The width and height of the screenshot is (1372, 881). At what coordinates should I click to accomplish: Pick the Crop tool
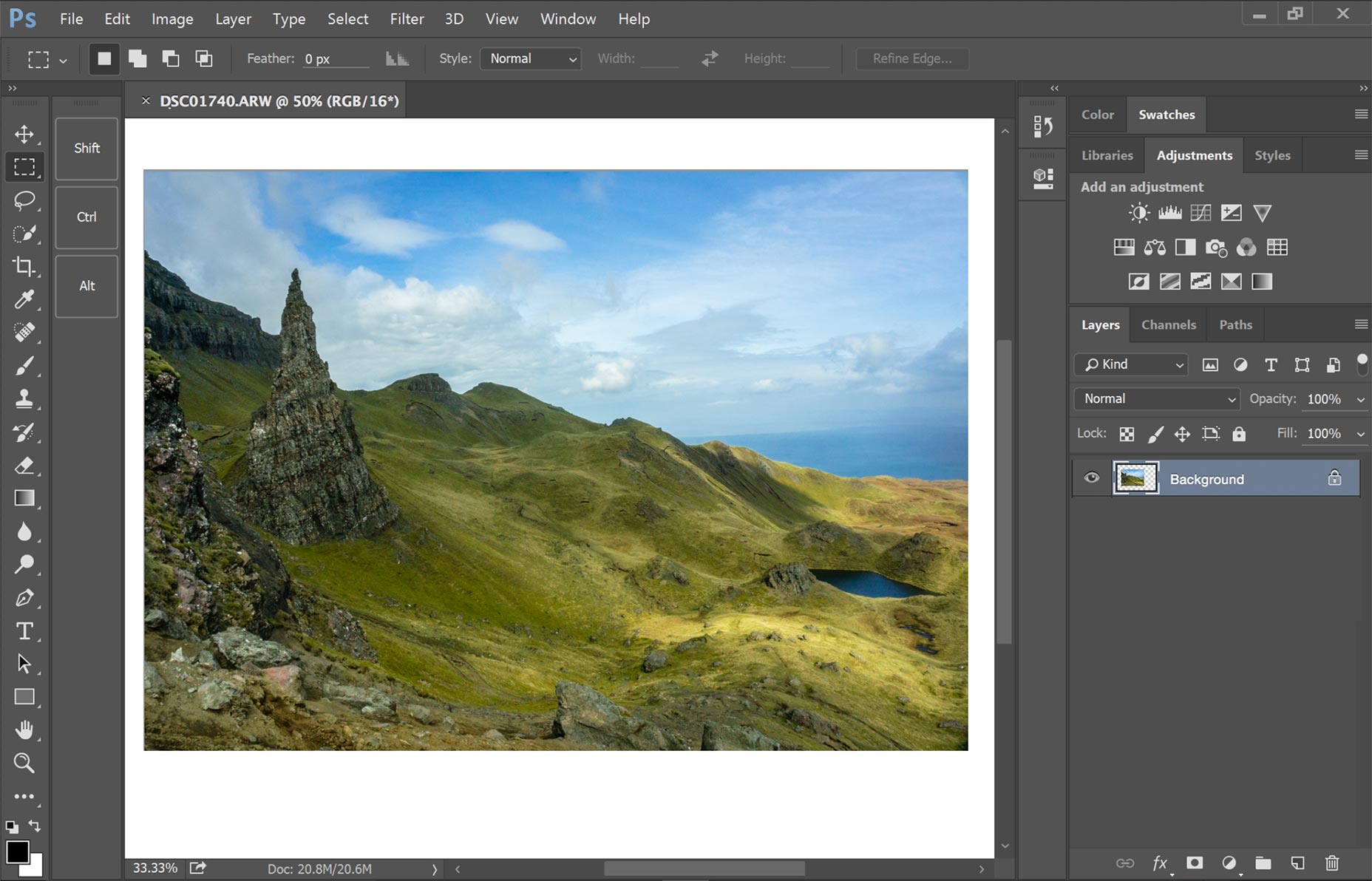click(x=24, y=266)
